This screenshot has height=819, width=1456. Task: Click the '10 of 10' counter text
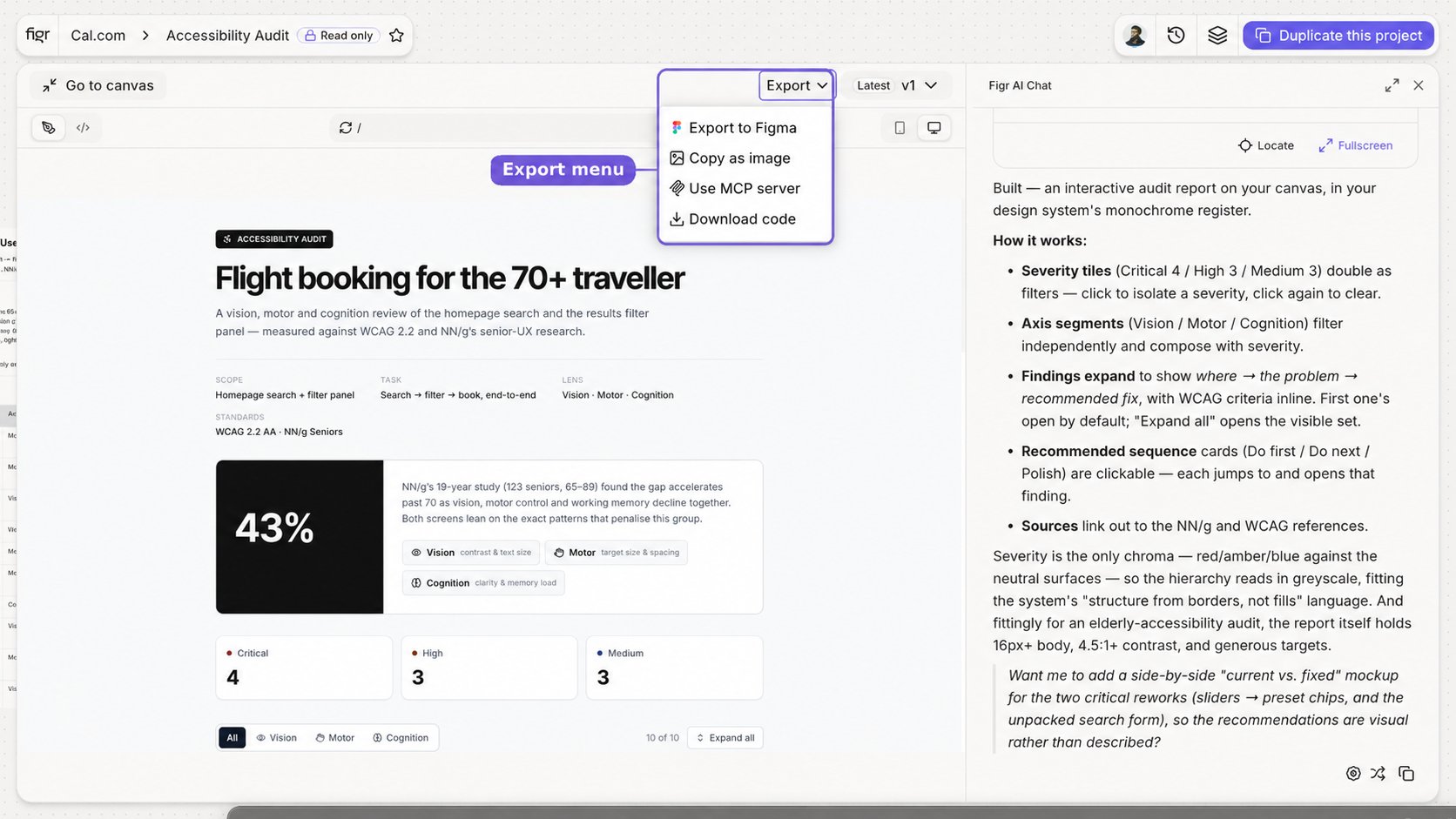663,738
